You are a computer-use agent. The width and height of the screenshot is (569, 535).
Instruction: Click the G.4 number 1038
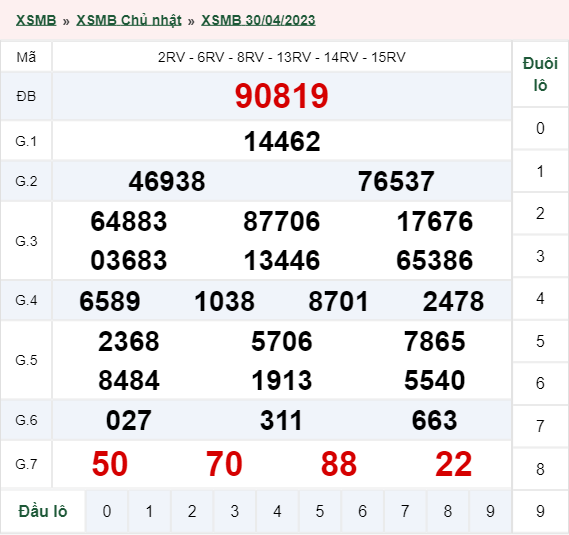click(224, 301)
